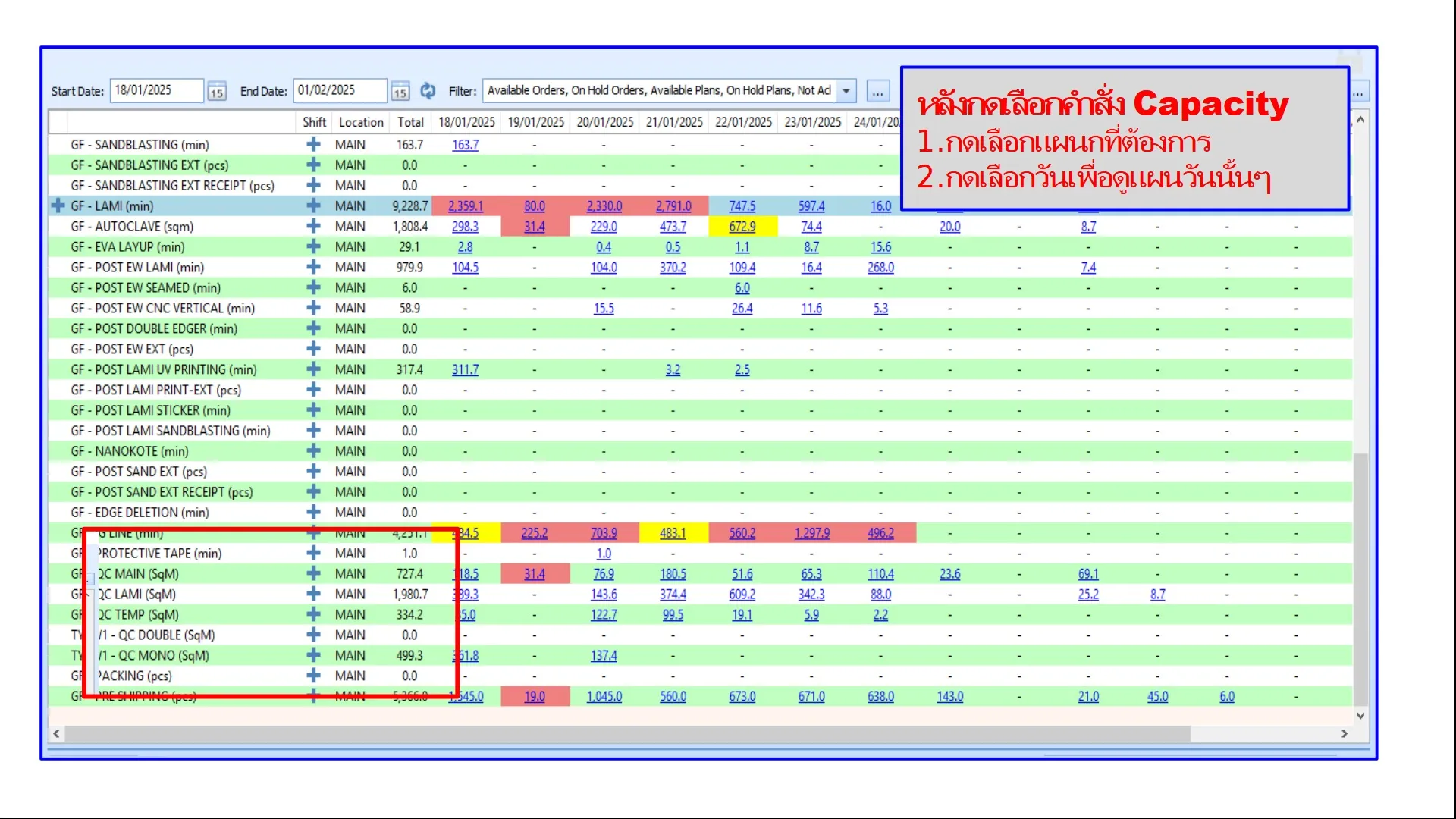Open GF - LAMI value 2,791.0 on 21/01
The height and width of the screenshot is (819, 1456).
673,206
